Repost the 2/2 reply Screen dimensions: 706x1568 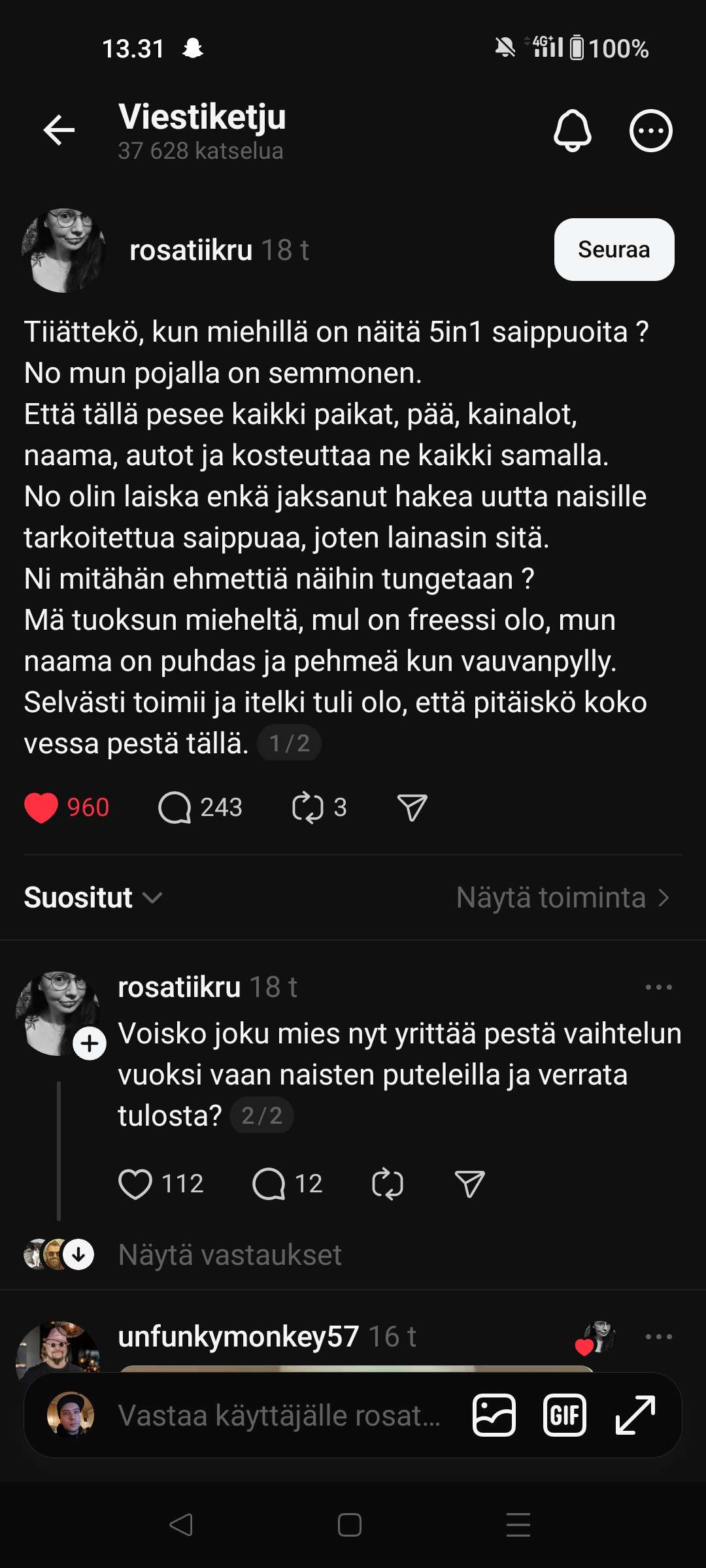388,1184
